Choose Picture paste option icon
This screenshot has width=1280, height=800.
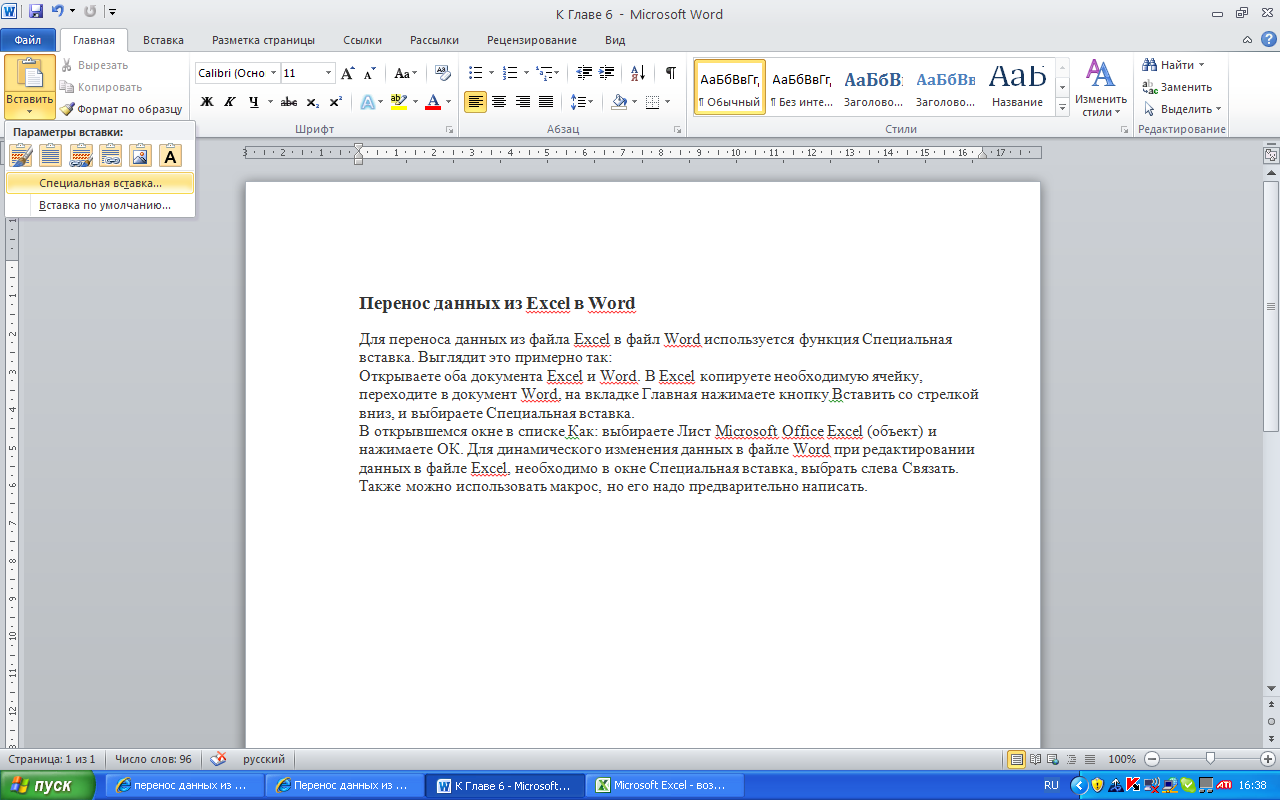click(141, 155)
